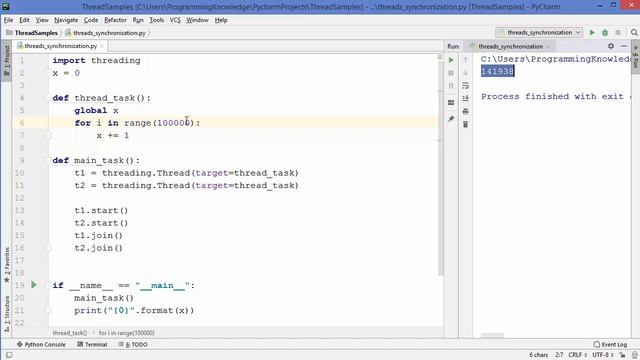Open the Event Log

[610, 344]
